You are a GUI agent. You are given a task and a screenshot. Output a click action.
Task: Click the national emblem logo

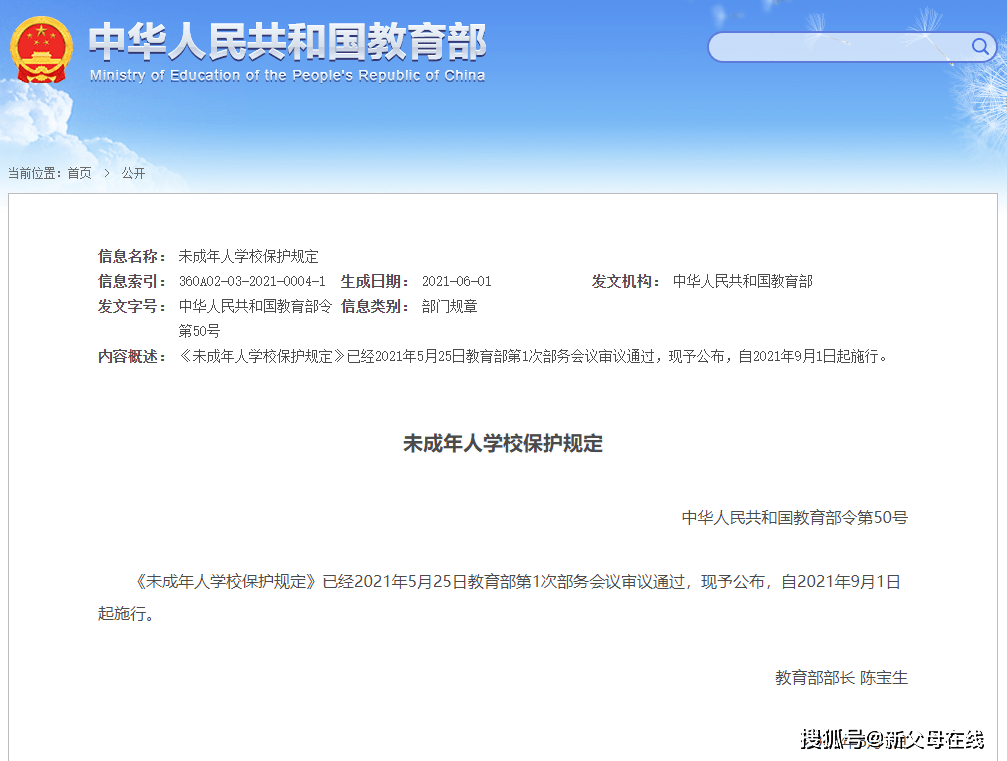click(41, 49)
